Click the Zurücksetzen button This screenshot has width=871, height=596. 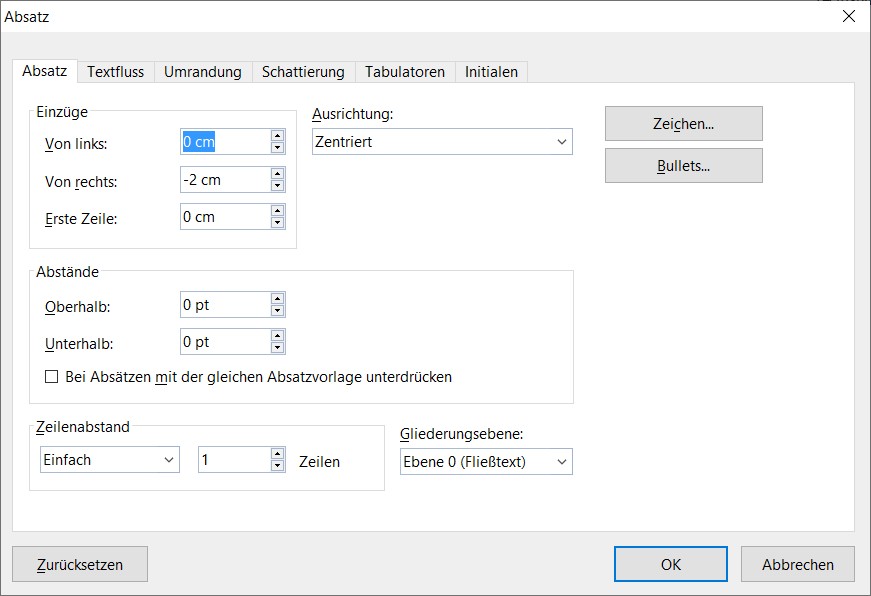click(x=80, y=564)
